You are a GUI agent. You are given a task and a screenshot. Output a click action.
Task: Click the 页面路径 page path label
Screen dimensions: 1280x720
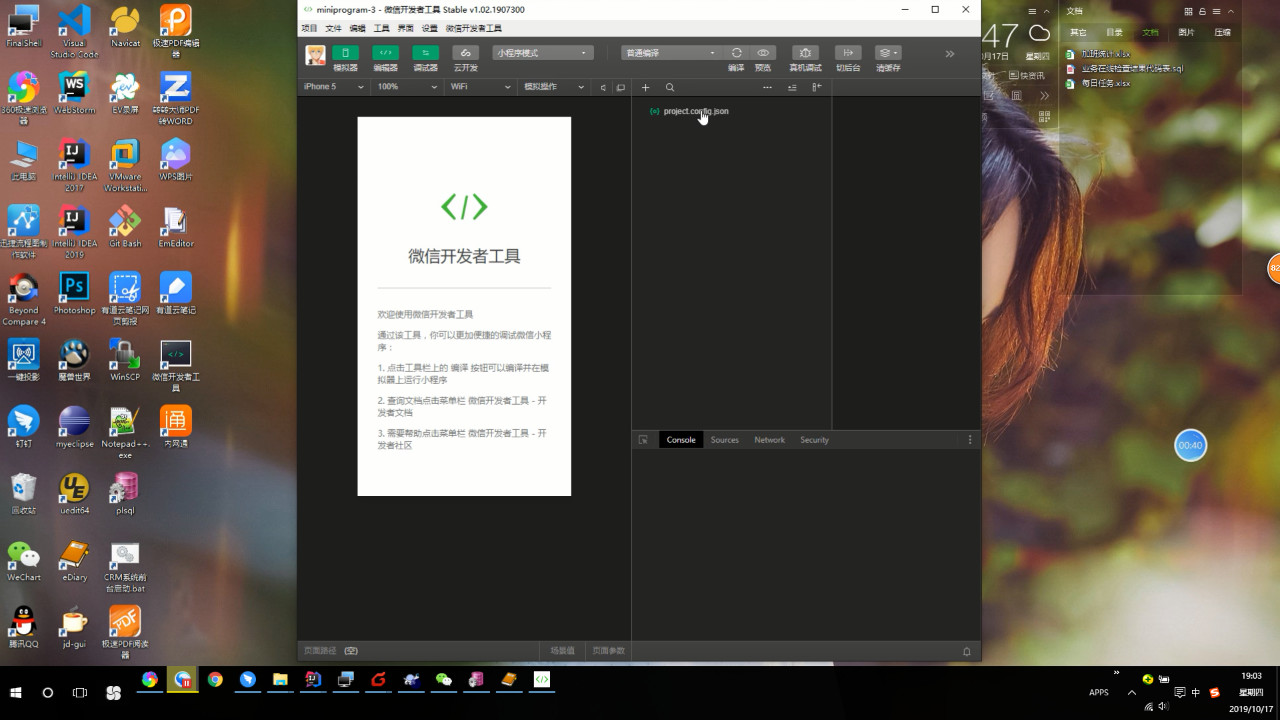pyautogui.click(x=320, y=651)
